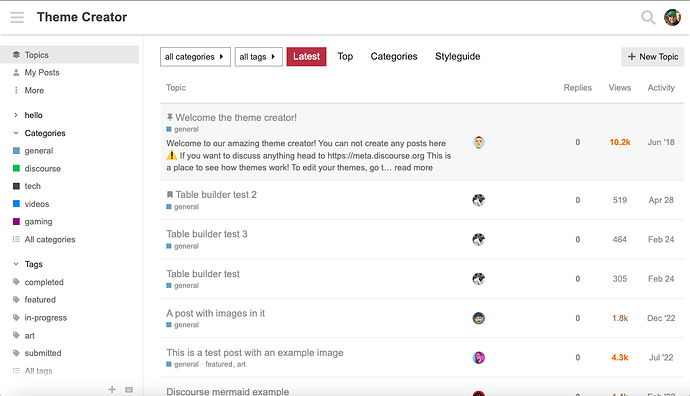Viewport: 690px width, 396px height.
Task: Click the 10.2k views count
Action: point(620,142)
